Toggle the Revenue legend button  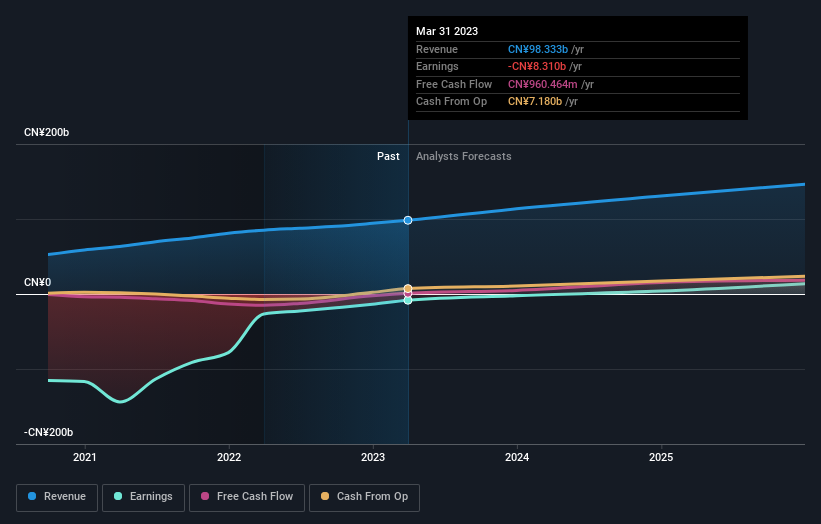(x=57, y=497)
